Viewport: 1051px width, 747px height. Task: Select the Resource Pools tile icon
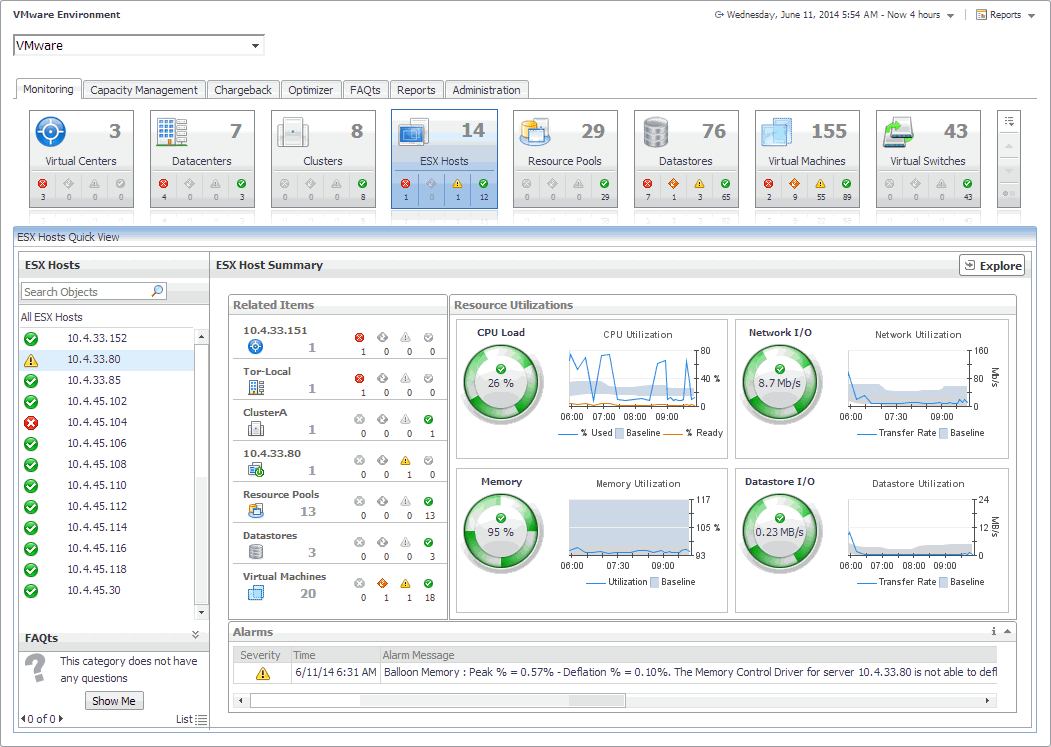pyautogui.click(x=535, y=132)
